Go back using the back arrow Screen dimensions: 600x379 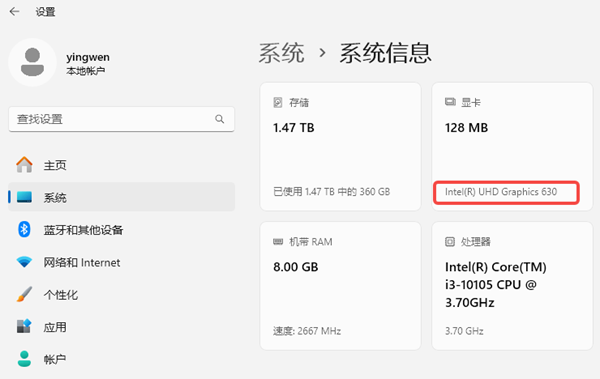coord(15,11)
